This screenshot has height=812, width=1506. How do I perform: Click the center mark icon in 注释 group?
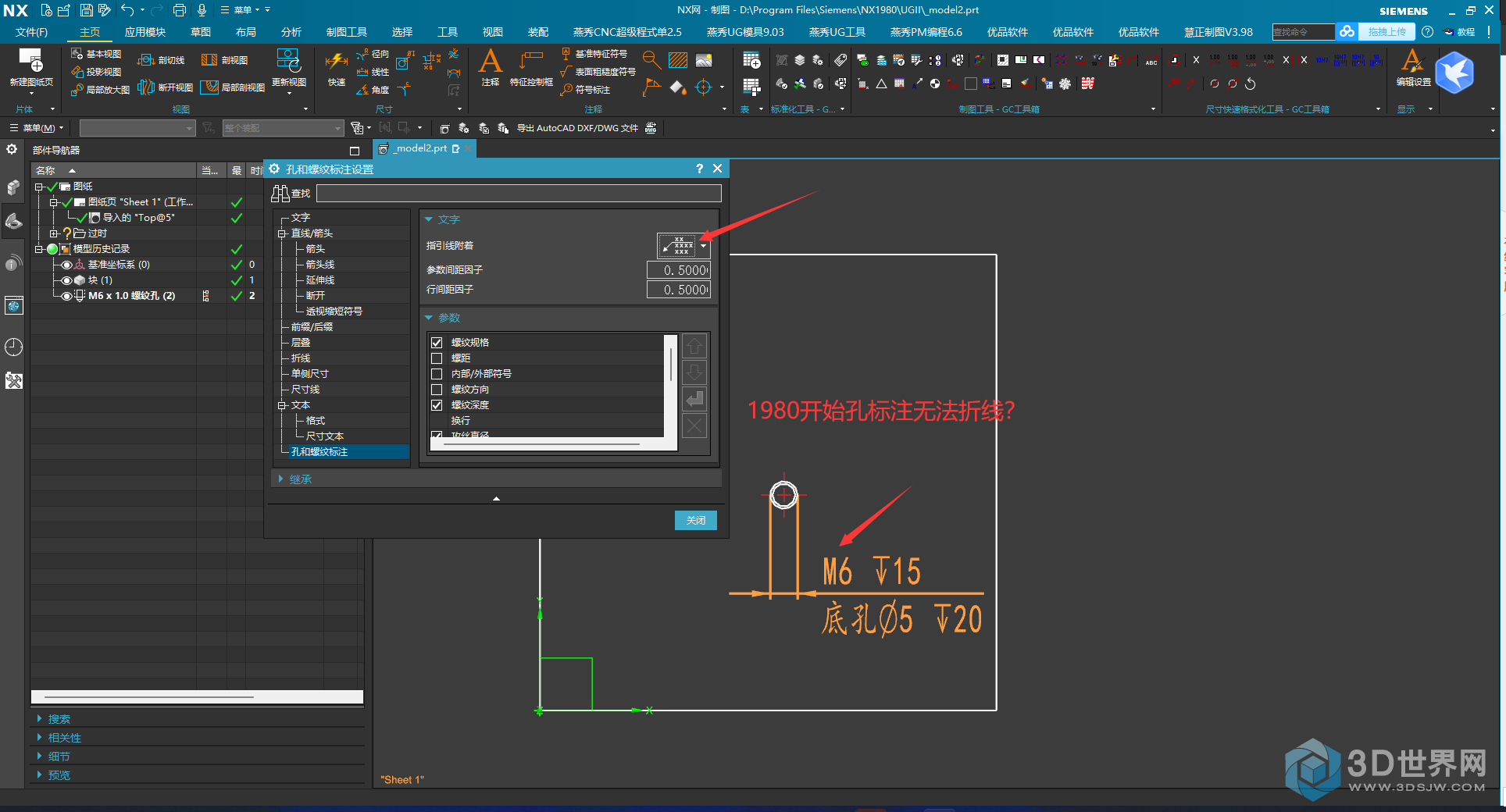tap(703, 87)
